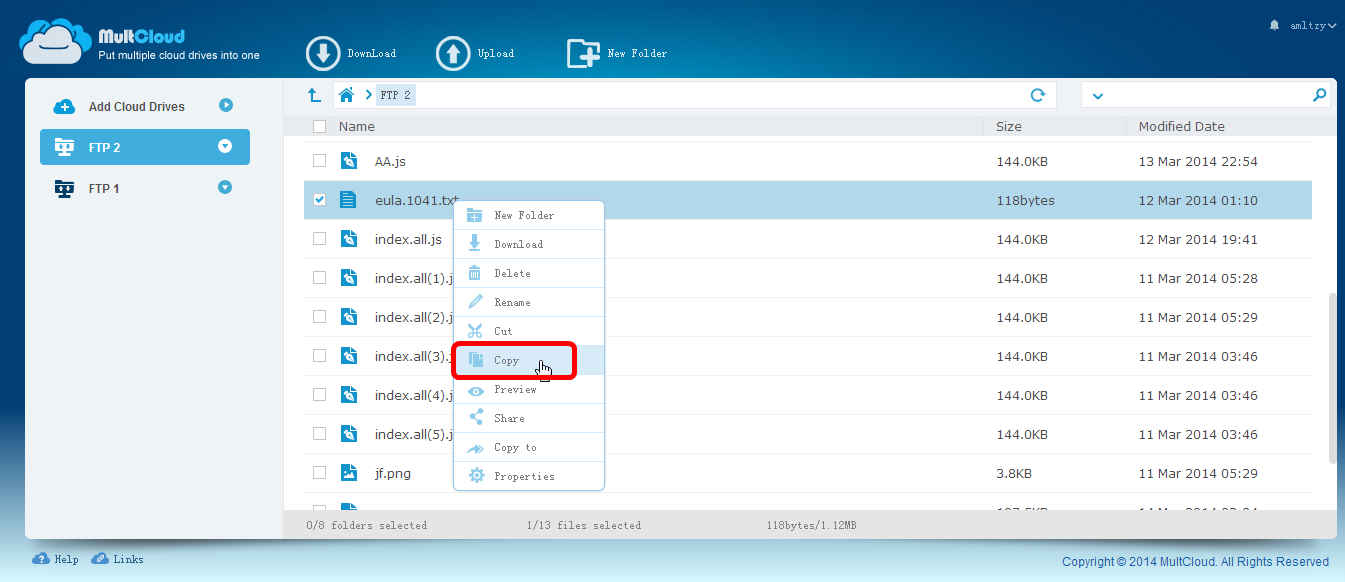Click the search magnifier icon
1345x582 pixels.
point(1319,95)
